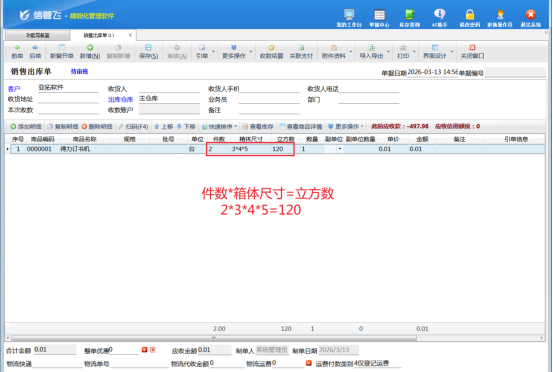This screenshot has height=372, width=553.
Task: Click the horizontal scrollbar below the table
Action: click(x=213, y=338)
